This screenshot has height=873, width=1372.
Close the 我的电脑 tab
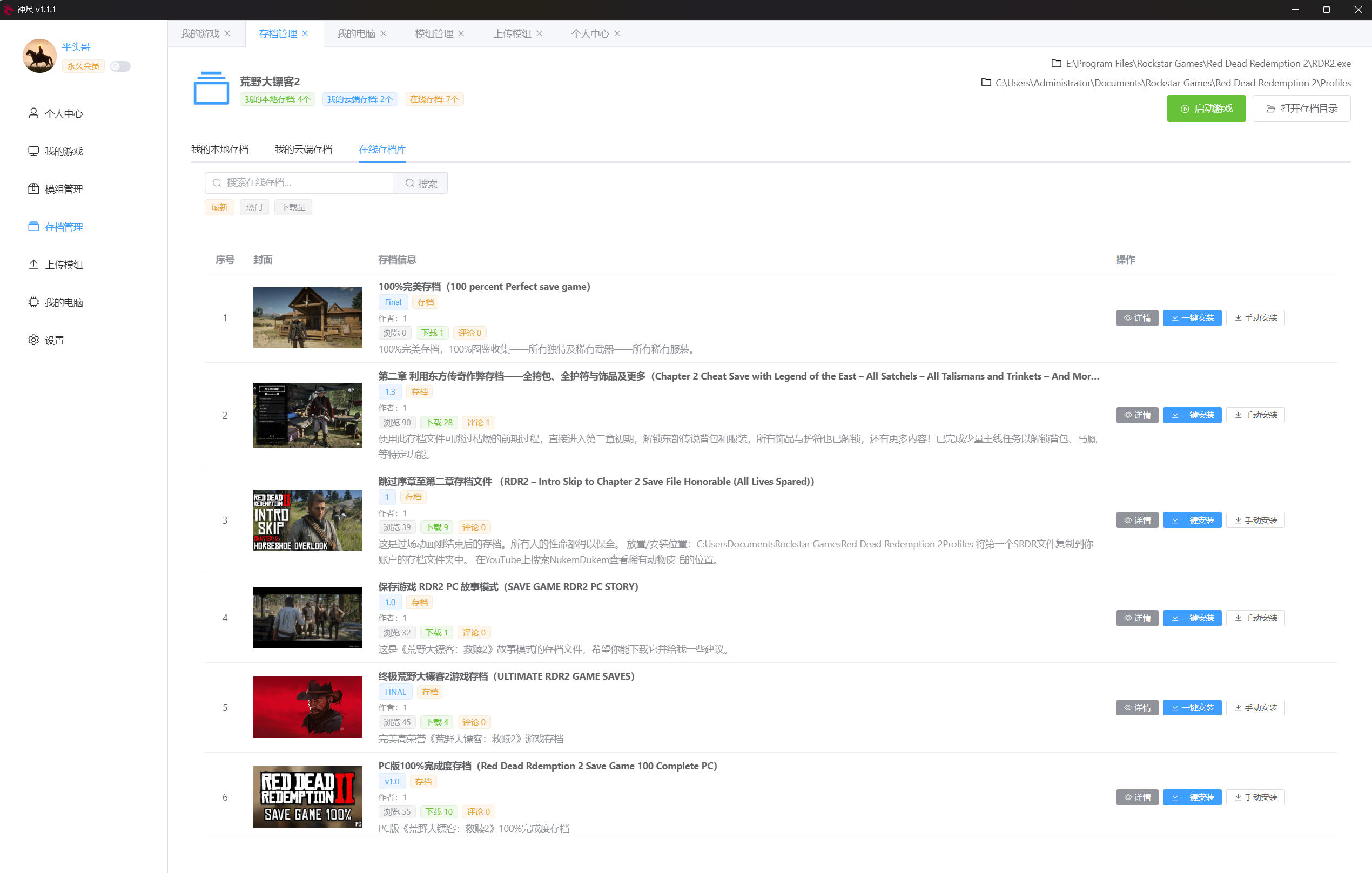coord(384,33)
